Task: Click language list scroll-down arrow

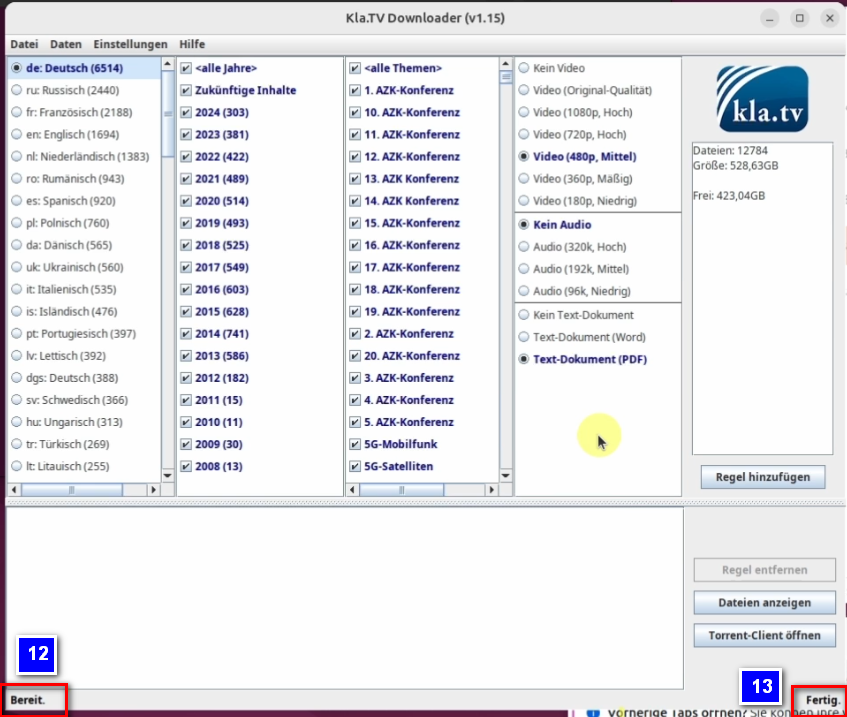Action: click(x=167, y=476)
